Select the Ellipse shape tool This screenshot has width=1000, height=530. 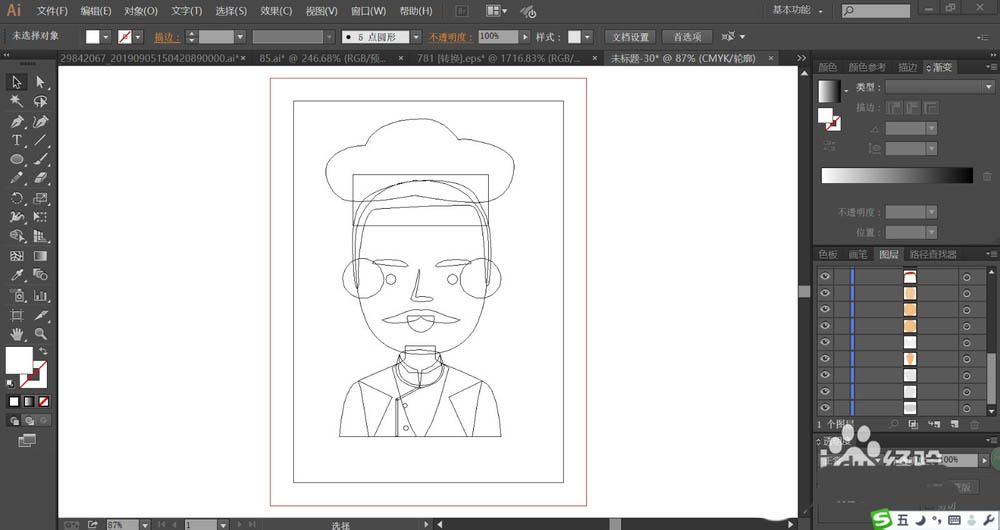tap(17, 159)
